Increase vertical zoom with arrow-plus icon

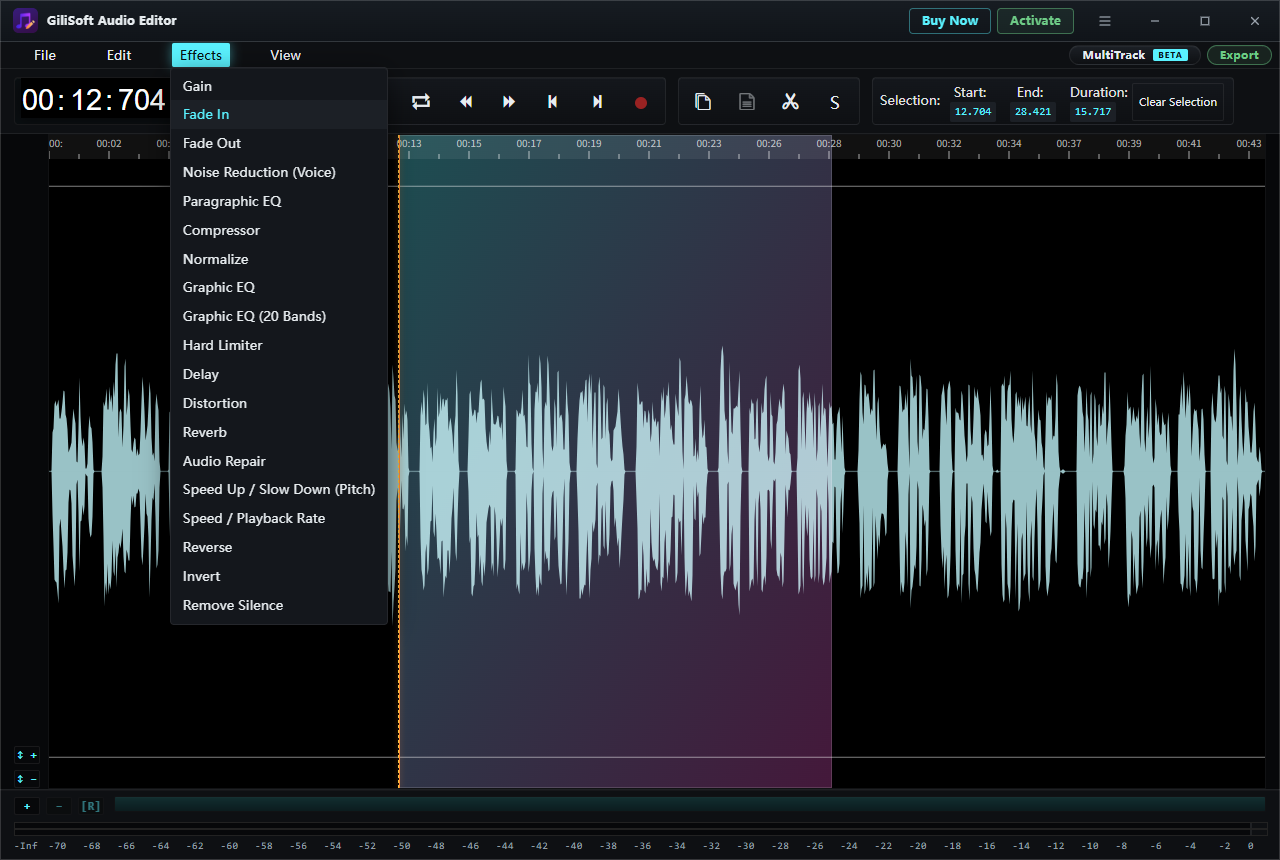pos(27,756)
